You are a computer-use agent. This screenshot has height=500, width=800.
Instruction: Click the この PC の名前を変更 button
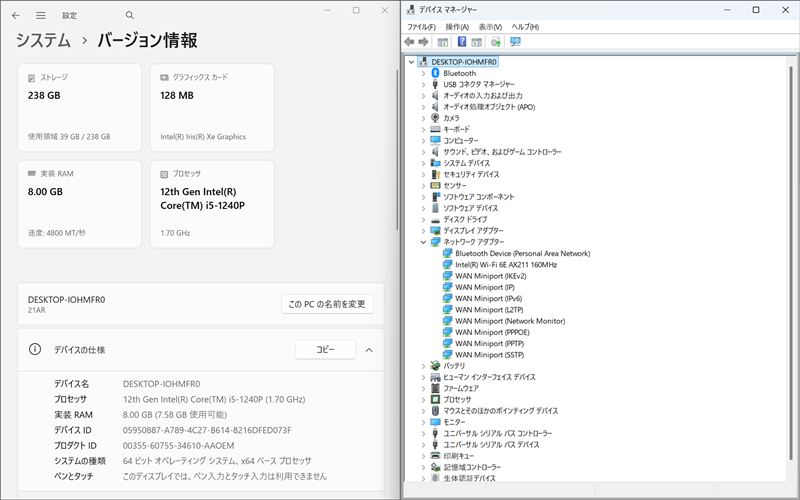[x=327, y=304]
